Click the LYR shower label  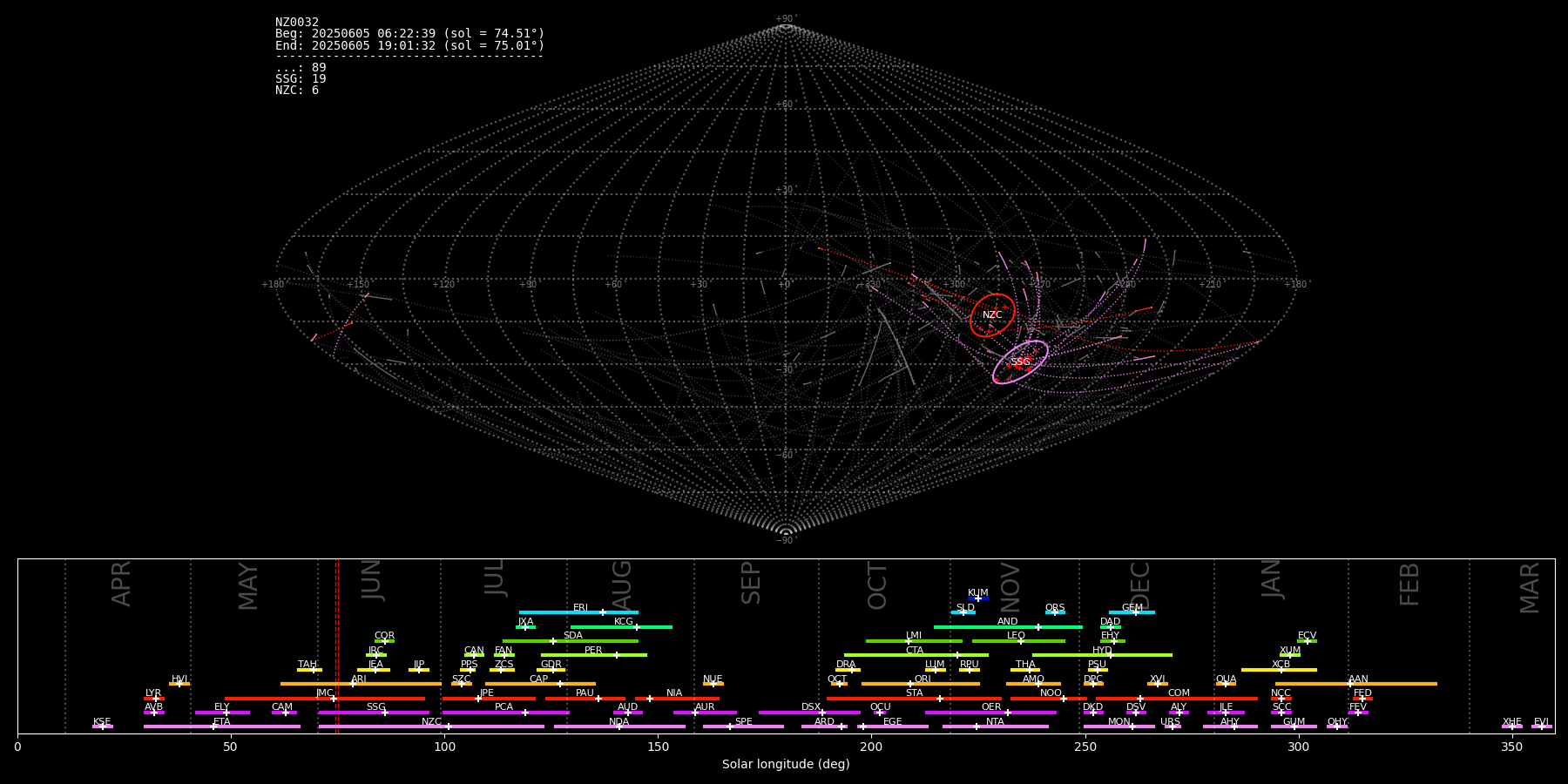(153, 693)
